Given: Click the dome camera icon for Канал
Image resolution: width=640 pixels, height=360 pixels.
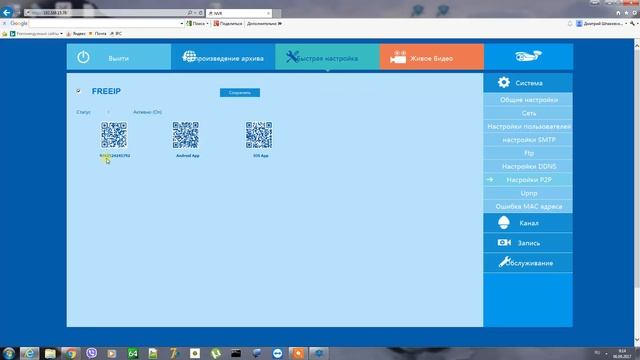Looking at the screenshot, I should [504, 222].
